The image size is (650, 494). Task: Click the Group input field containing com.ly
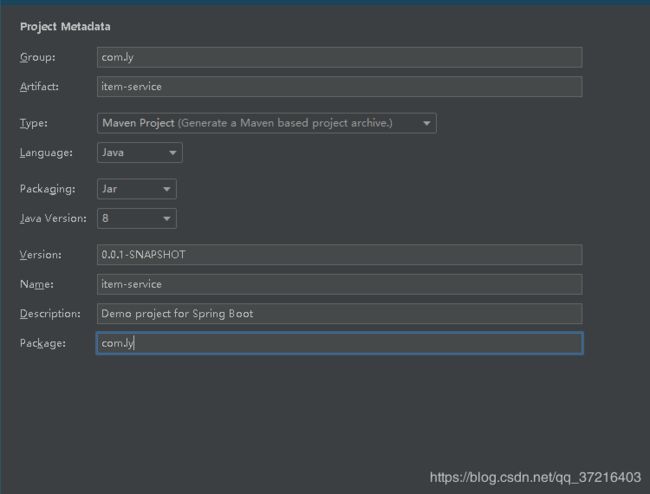pyautogui.click(x=340, y=57)
